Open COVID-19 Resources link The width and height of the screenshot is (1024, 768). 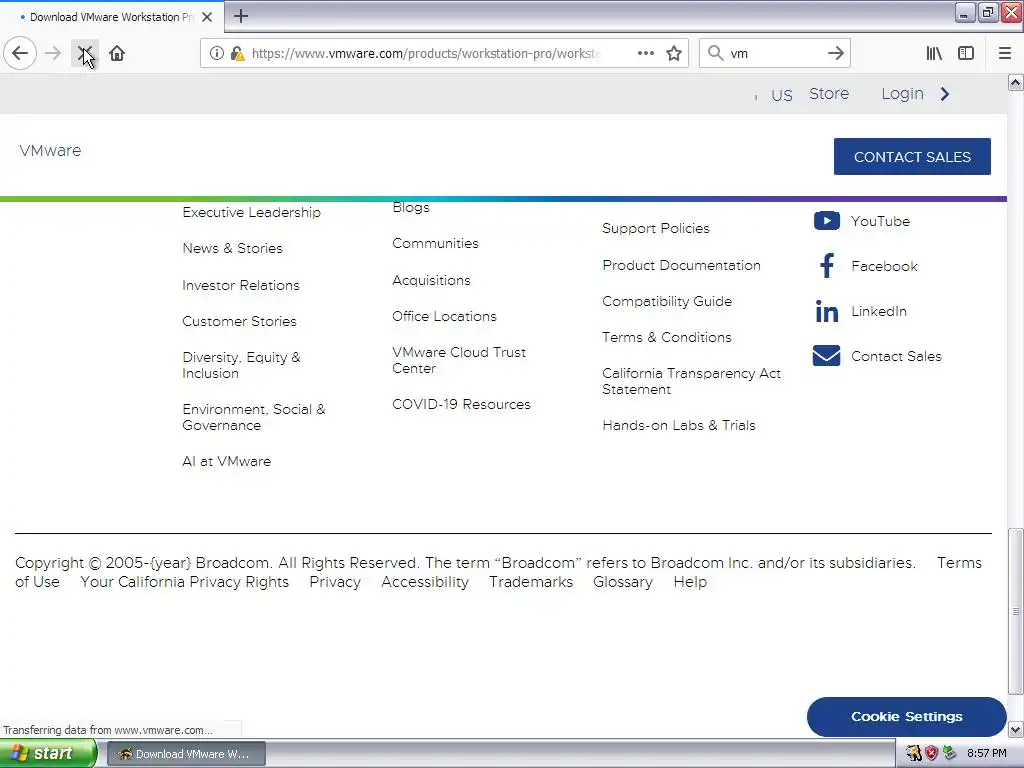click(461, 404)
